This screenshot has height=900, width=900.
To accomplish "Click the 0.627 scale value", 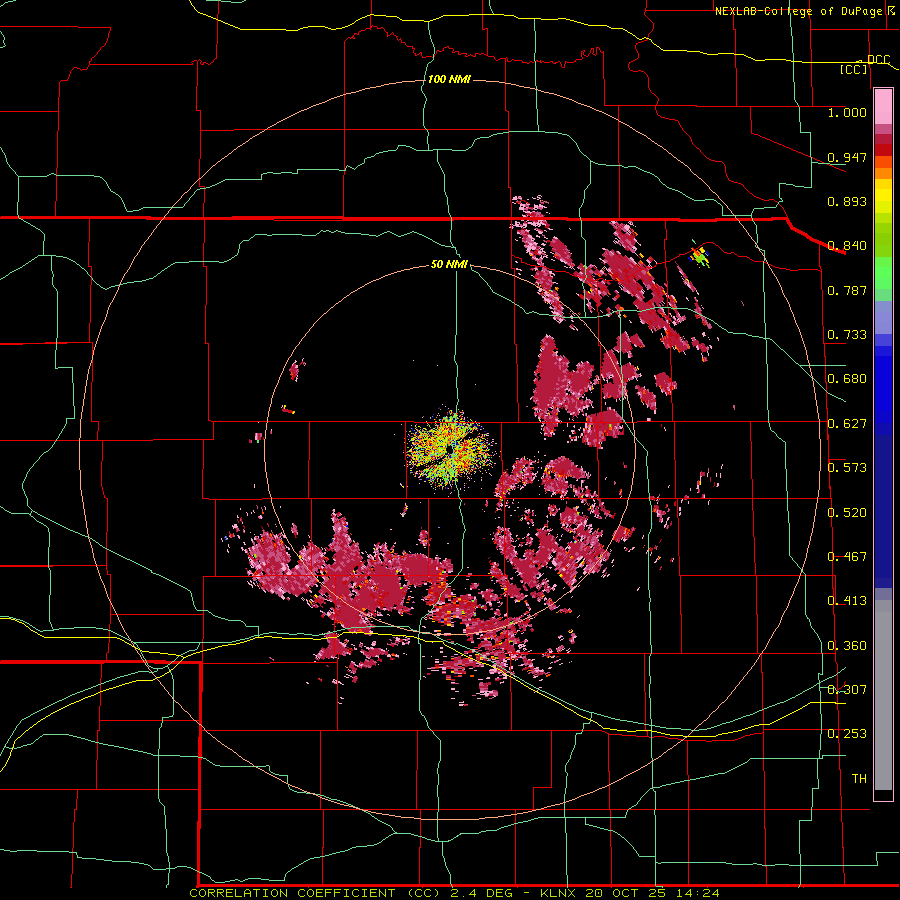I will pyautogui.click(x=847, y=424).
